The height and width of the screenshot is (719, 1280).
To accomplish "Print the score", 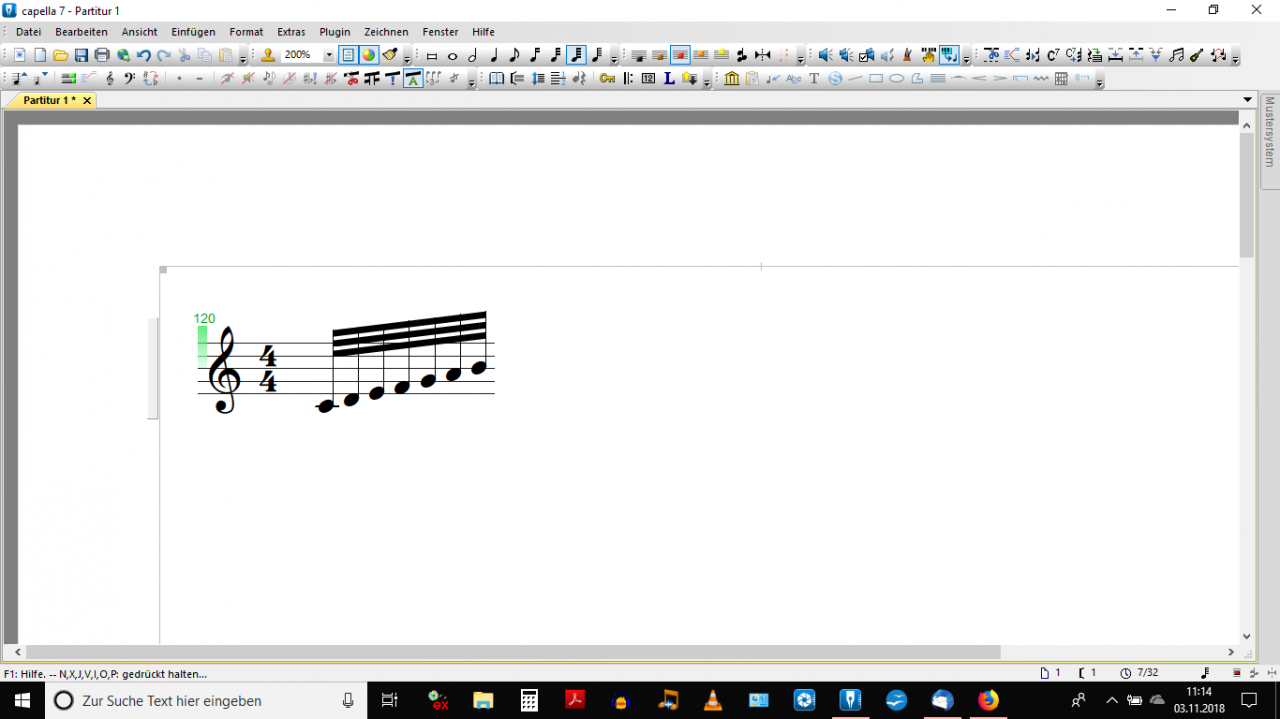I will tap(102, 55).
